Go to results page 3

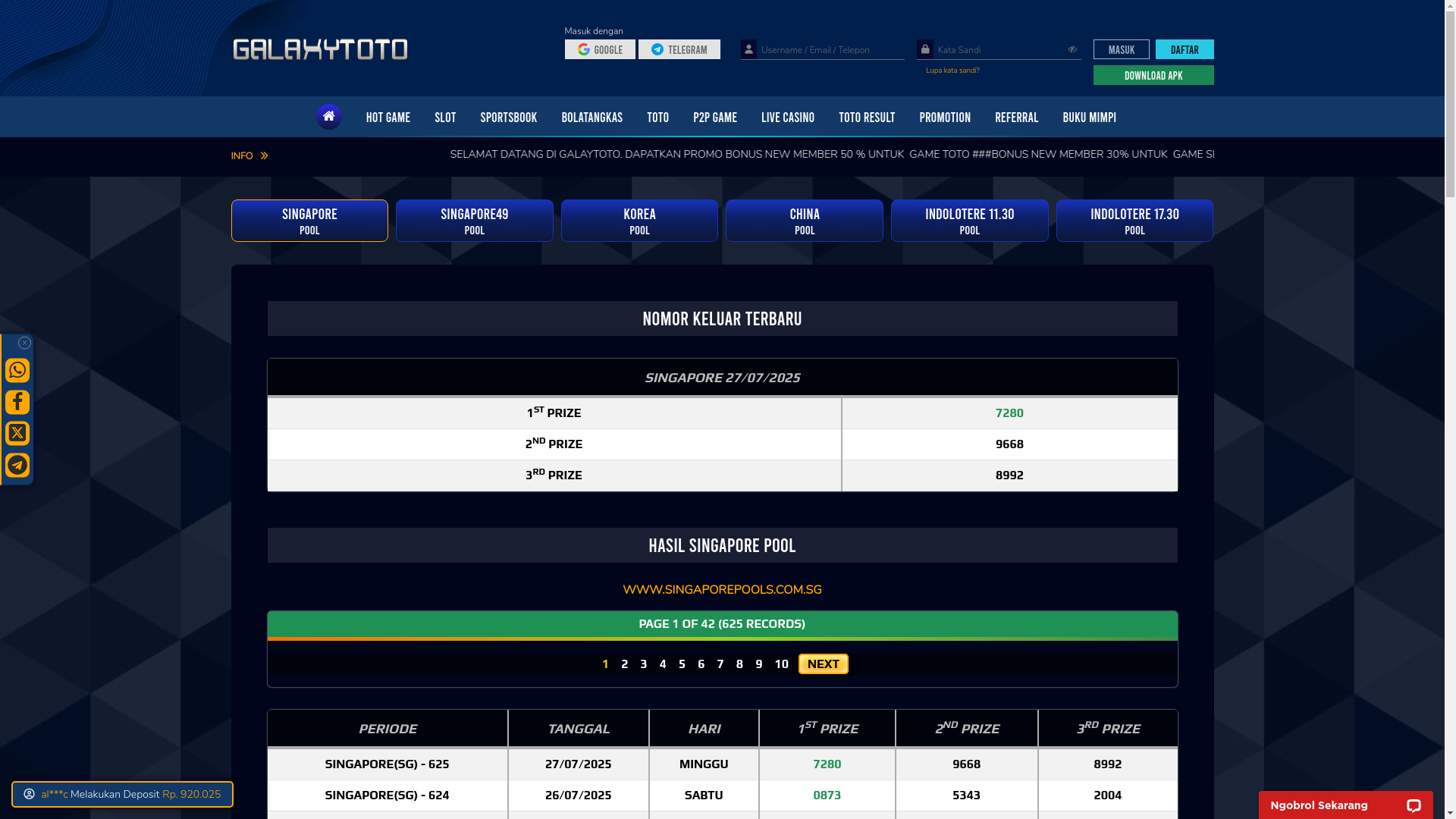644,664
